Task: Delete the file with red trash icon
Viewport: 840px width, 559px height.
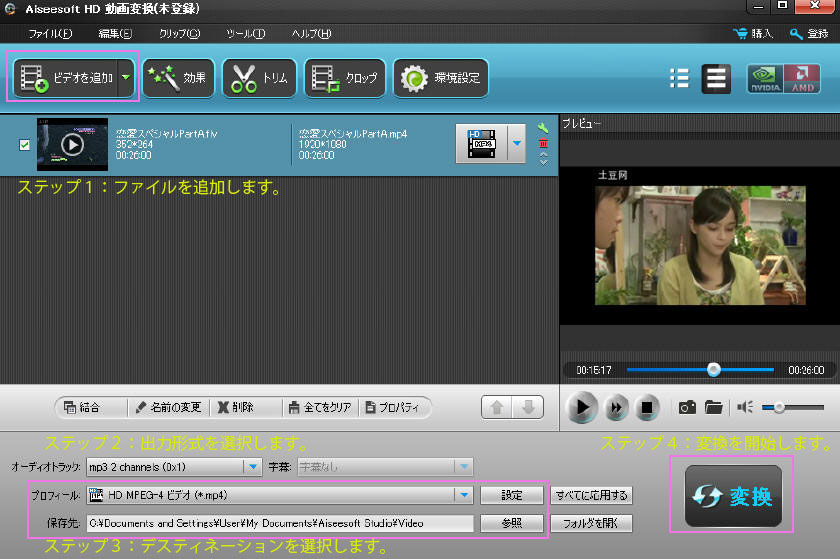Action: [543, 143]
